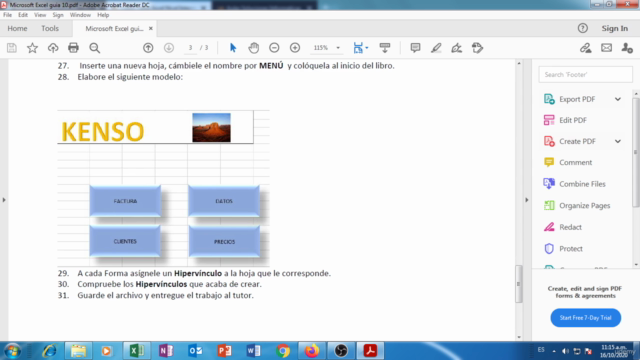Zoom in with the plus icon
640x360 pixels.
tap(295, 48)
